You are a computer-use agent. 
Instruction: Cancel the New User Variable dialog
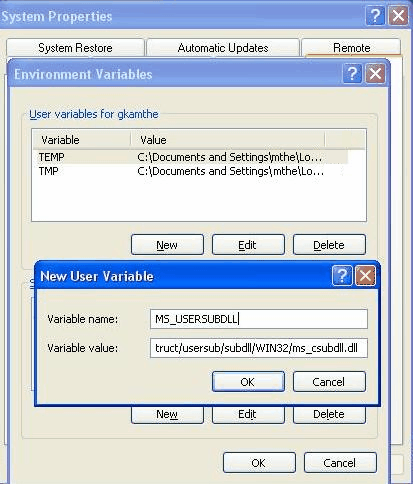point(329,382)
